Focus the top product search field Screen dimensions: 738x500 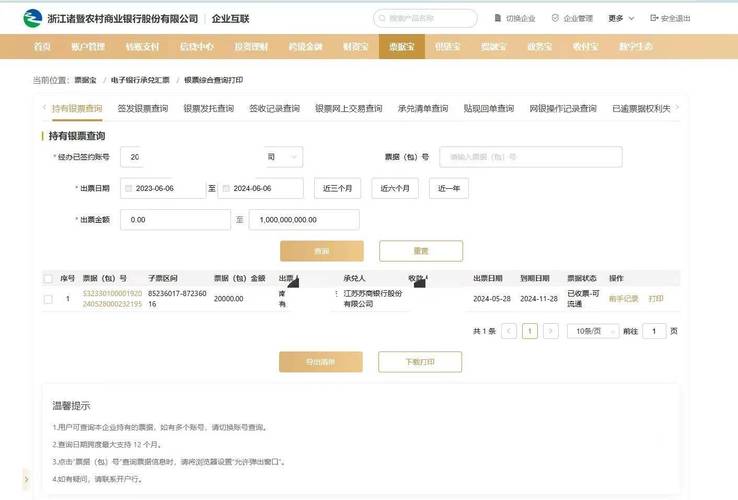point(425,18)
